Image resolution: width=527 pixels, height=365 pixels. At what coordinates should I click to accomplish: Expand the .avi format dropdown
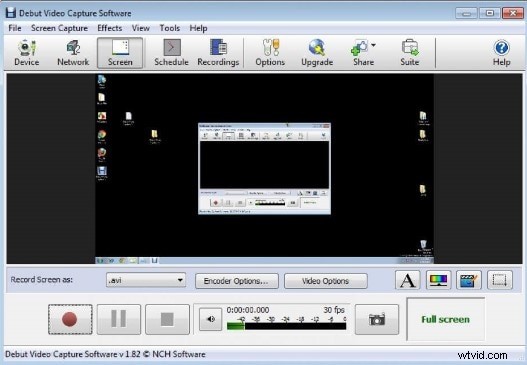(146, 280)
